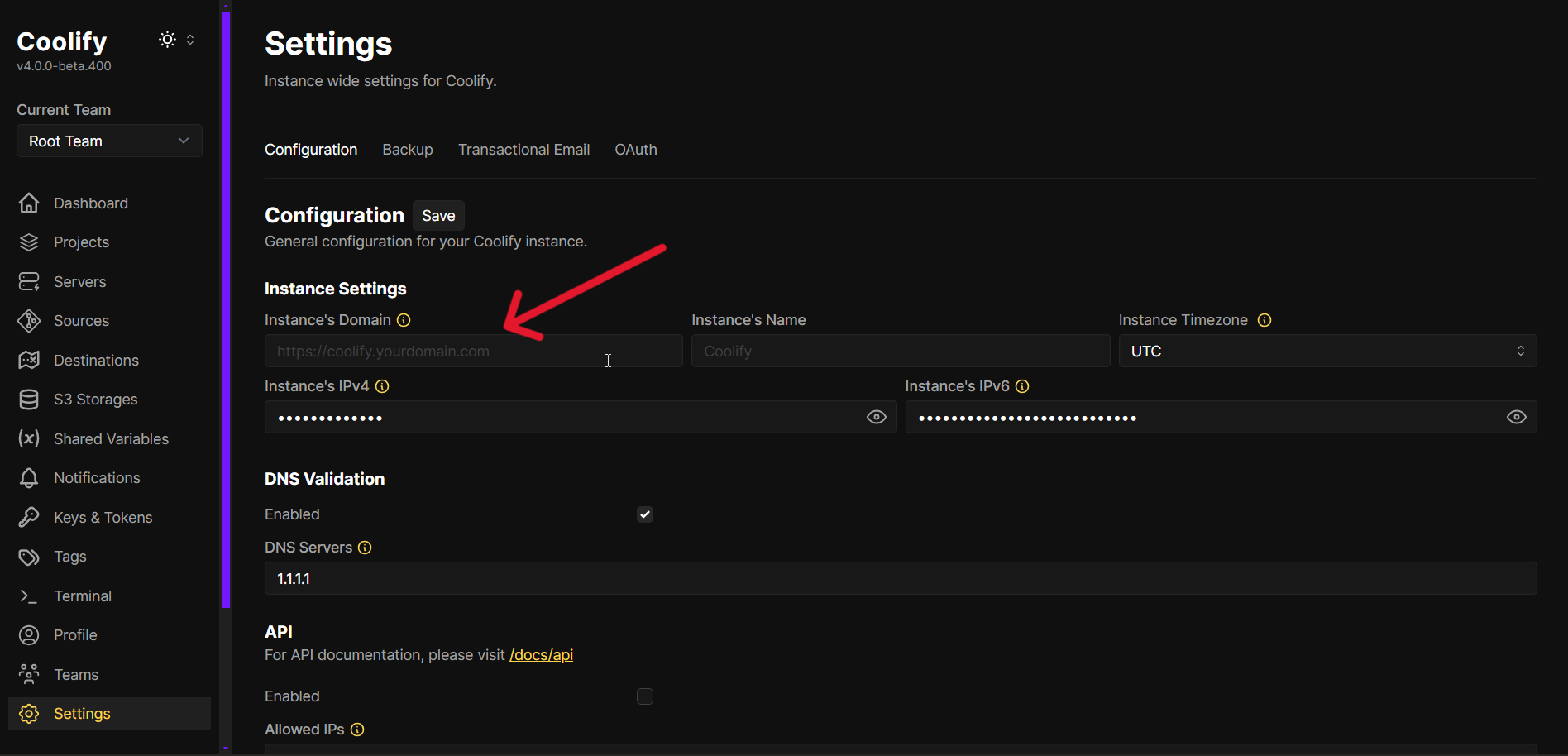Open Terminal page from sidebar
This screenshot has width=1568, height=756.
(109, 596)
